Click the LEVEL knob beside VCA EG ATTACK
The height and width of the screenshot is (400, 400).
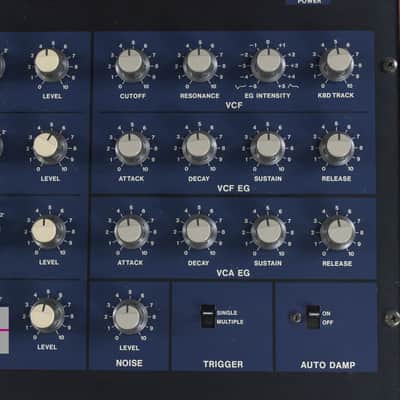coord(48,232)
